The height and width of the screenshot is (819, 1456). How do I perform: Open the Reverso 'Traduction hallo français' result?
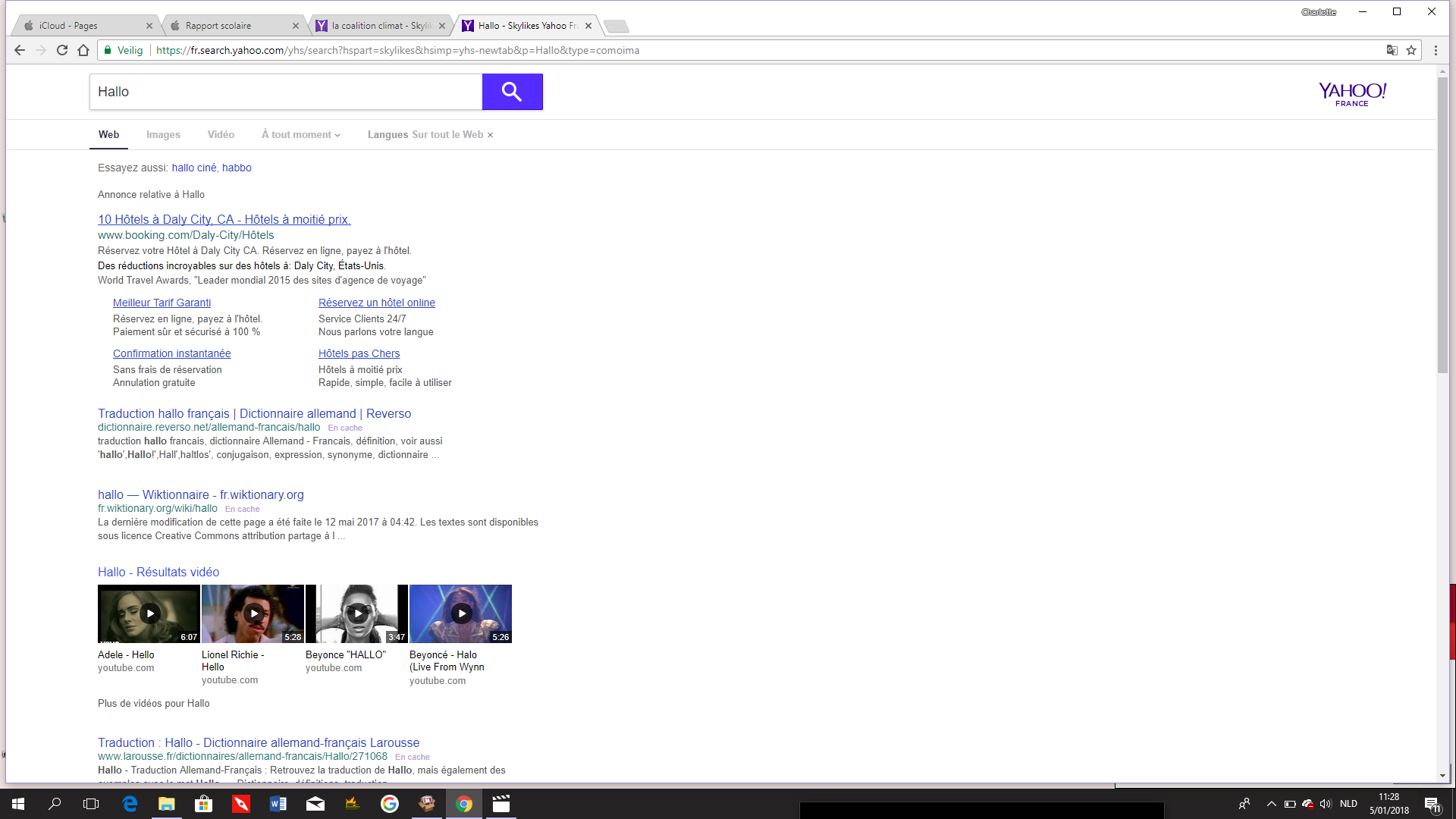[x=254, y=413]
